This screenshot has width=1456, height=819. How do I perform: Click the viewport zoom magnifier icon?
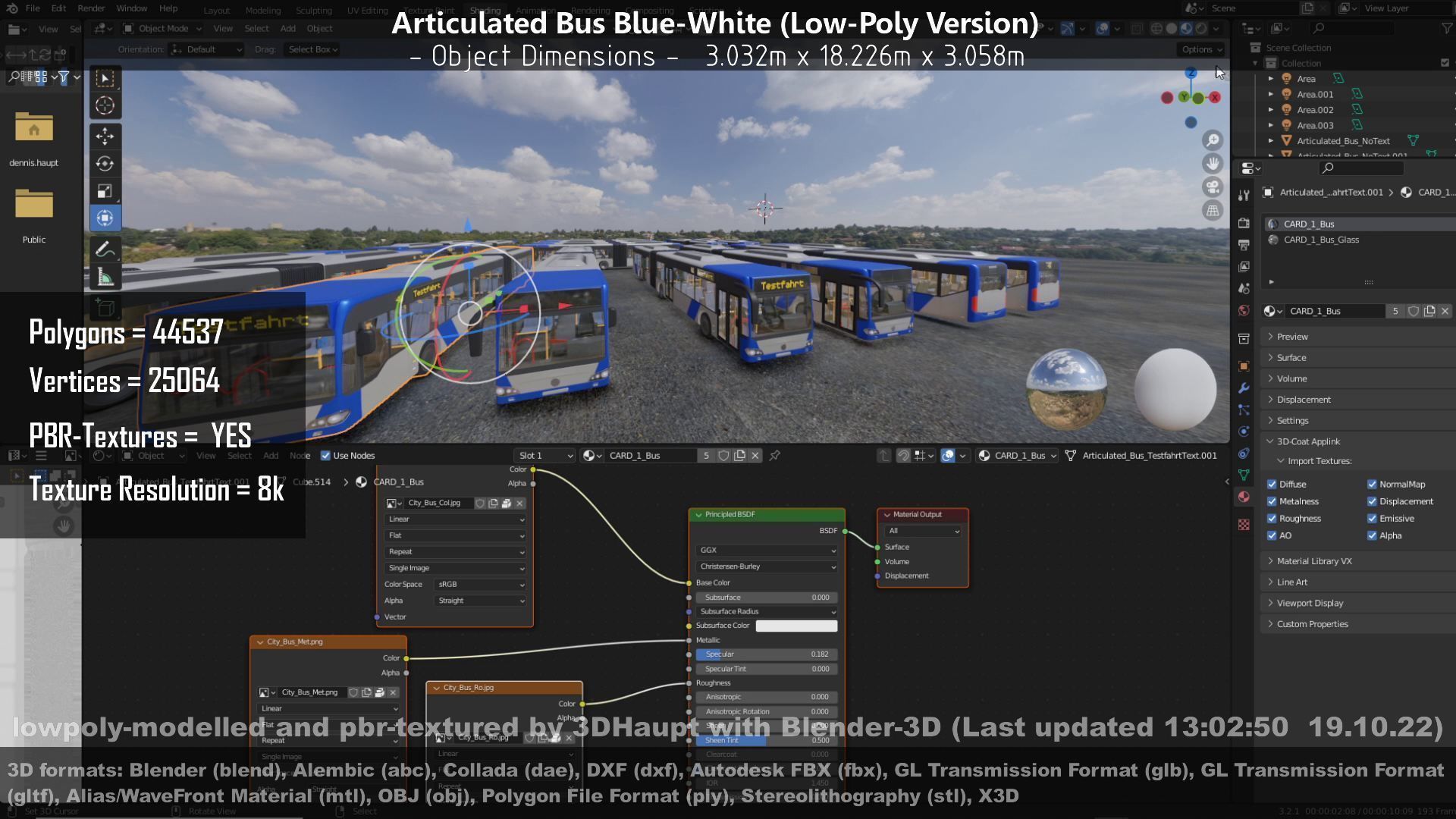pos(1213,140)
